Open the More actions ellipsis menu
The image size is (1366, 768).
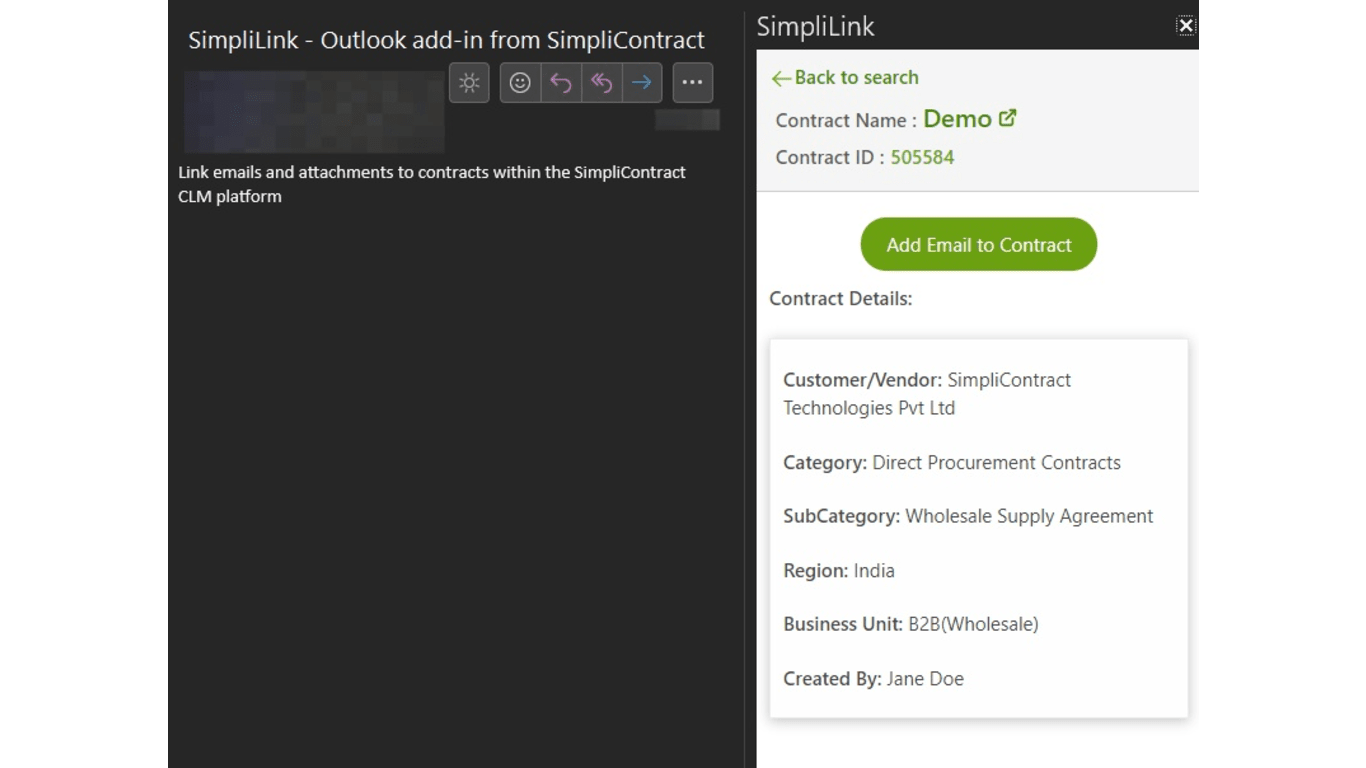(x=692, y=83)
